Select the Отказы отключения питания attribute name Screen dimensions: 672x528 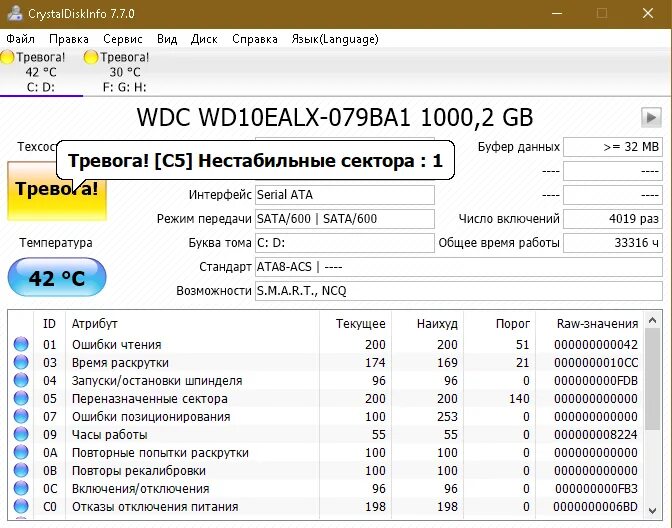(155, 507)
